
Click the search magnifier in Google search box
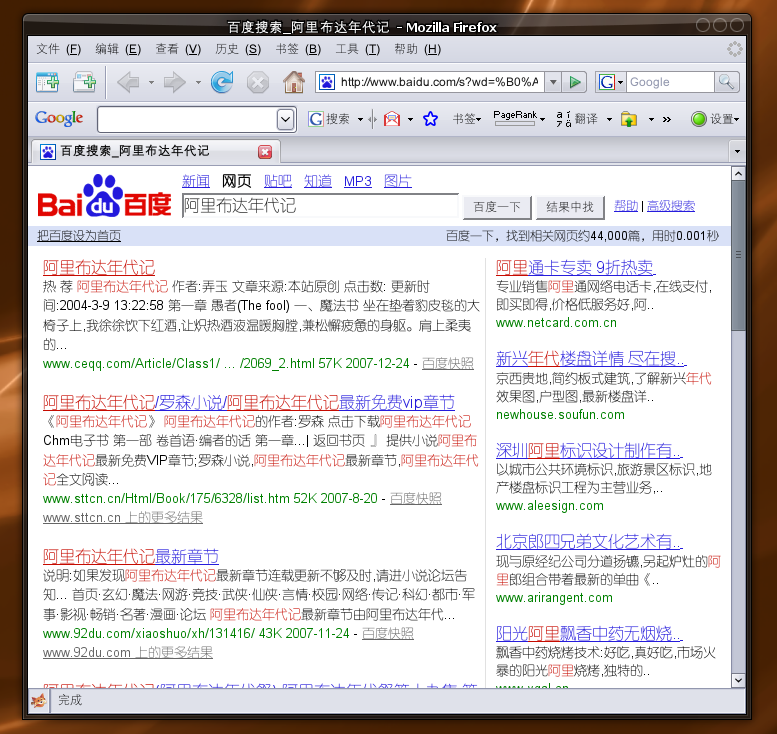click(726, 82)
